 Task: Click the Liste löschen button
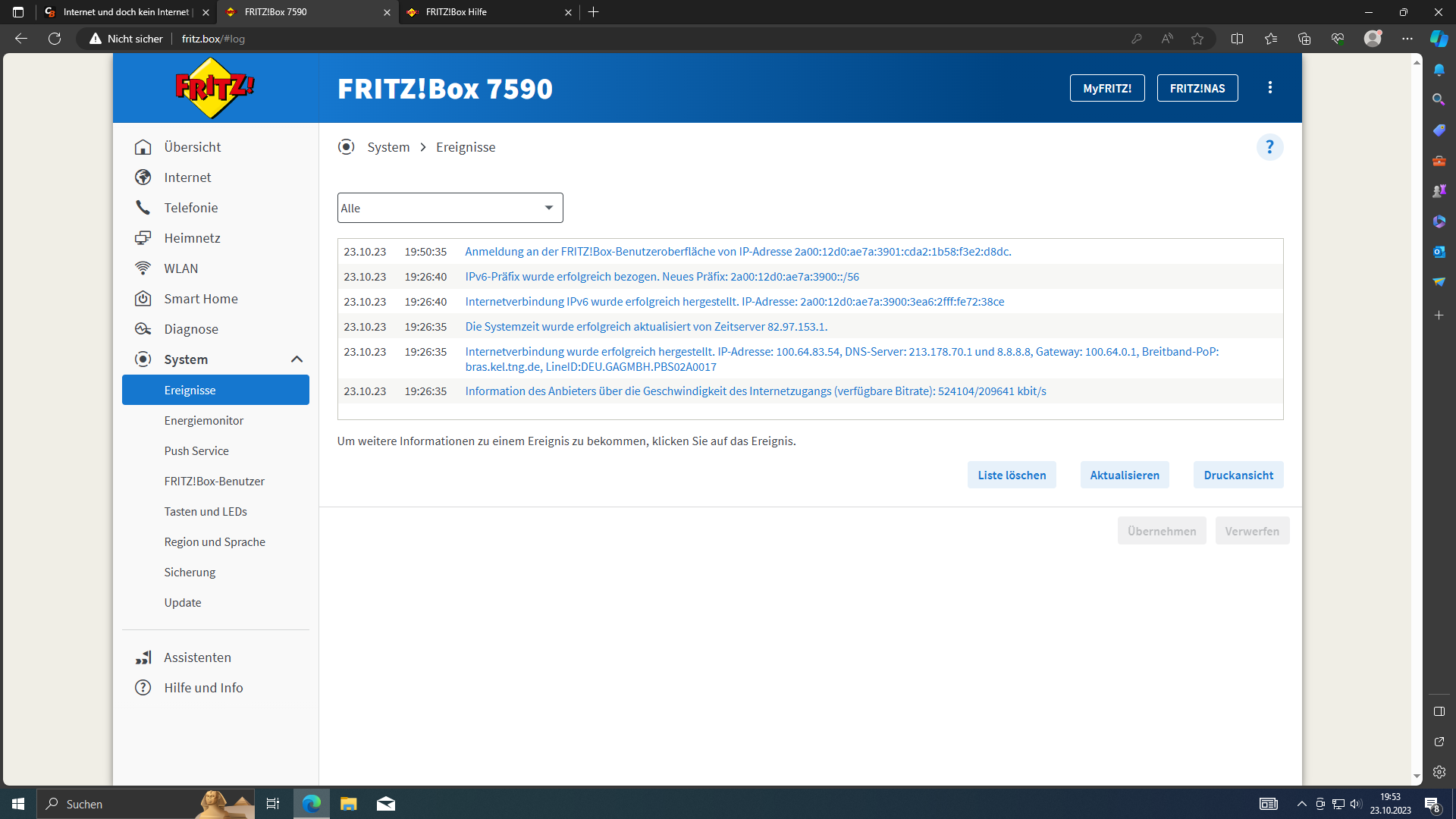pos(1011,475)
